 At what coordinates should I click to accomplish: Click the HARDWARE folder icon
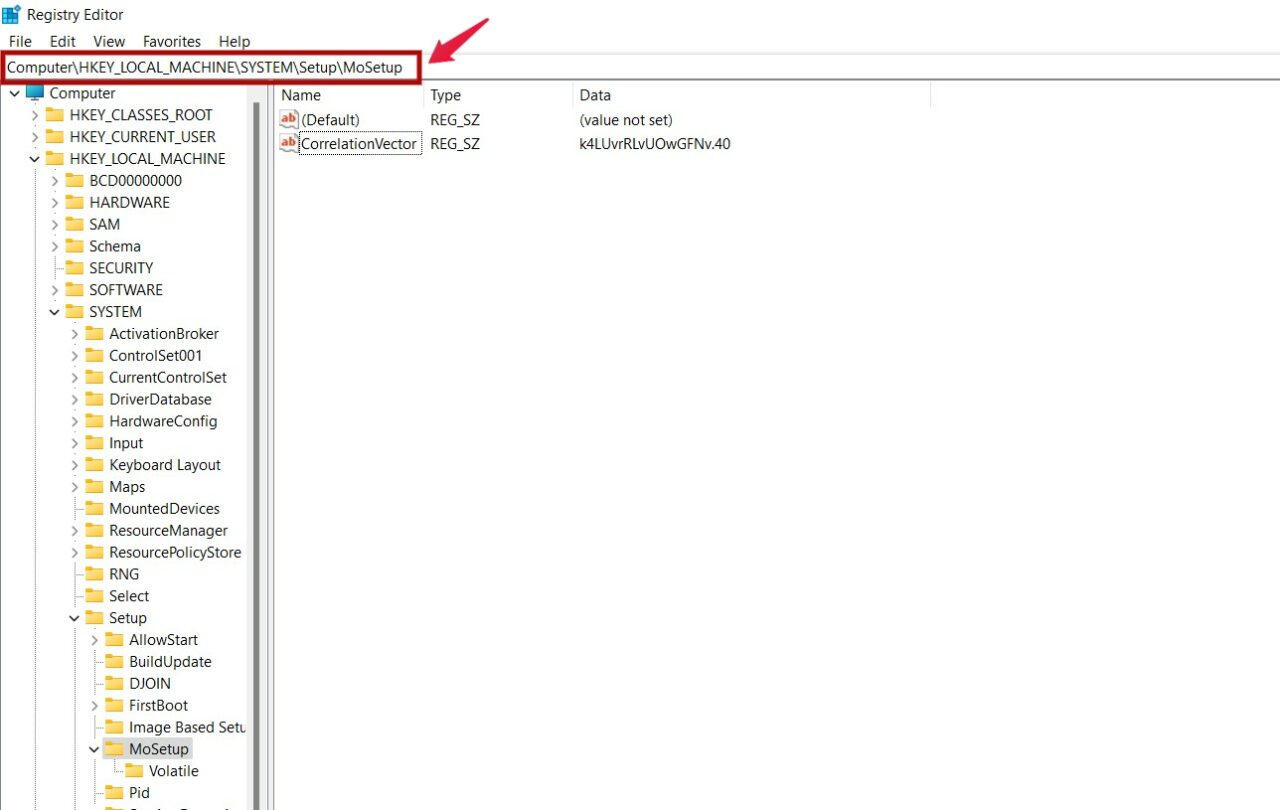coord(74,203)
